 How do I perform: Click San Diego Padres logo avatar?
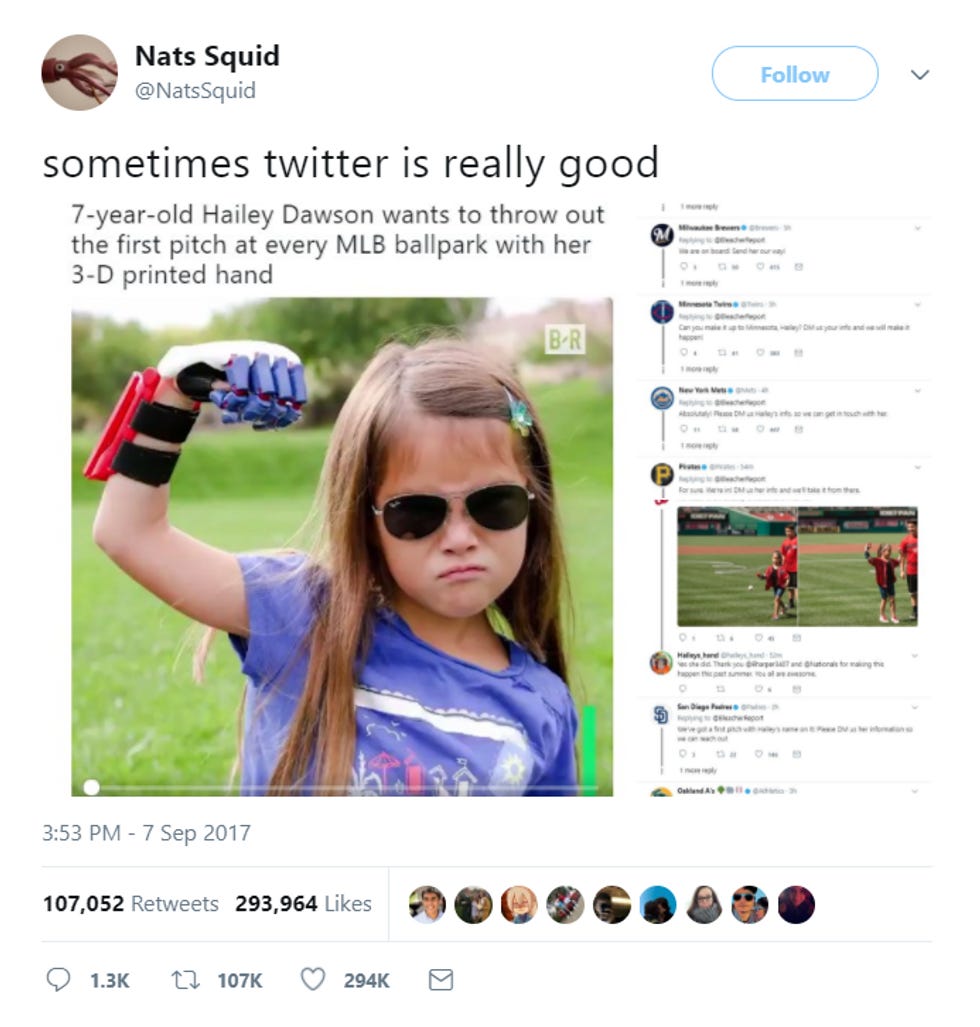tap(661, 715)
